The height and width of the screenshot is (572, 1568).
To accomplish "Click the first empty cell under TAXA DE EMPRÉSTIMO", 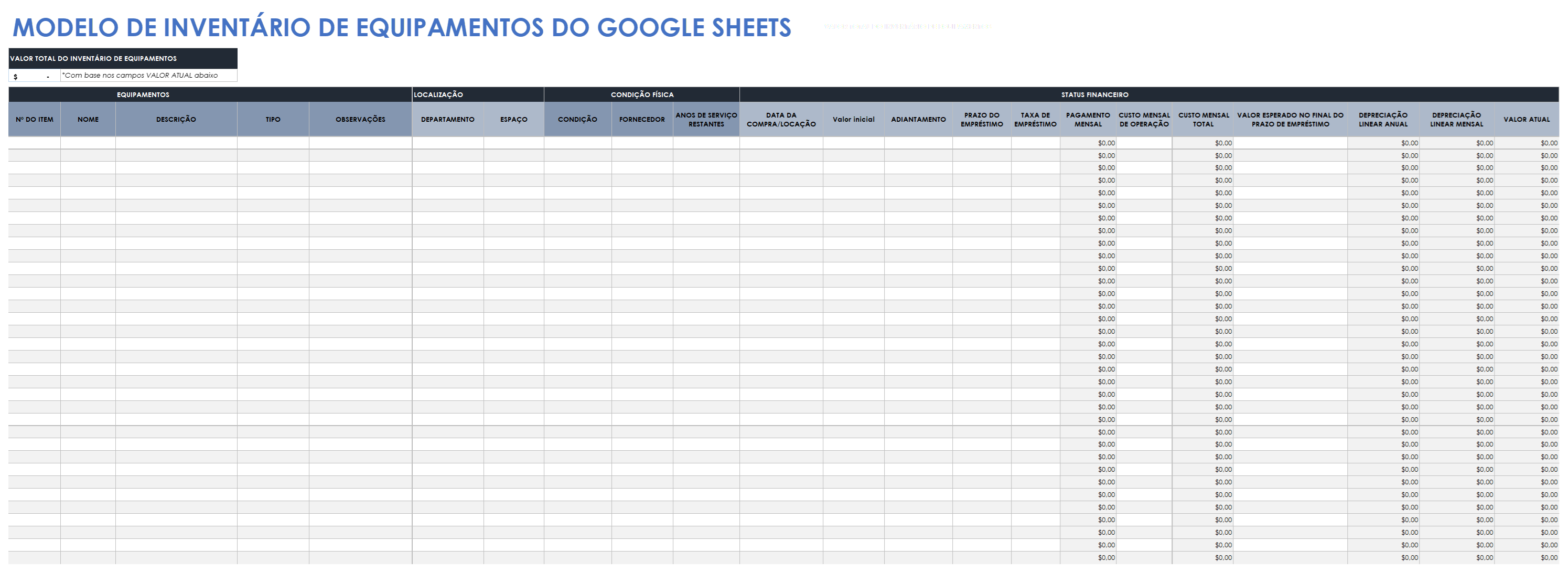I will [1035, 143].
